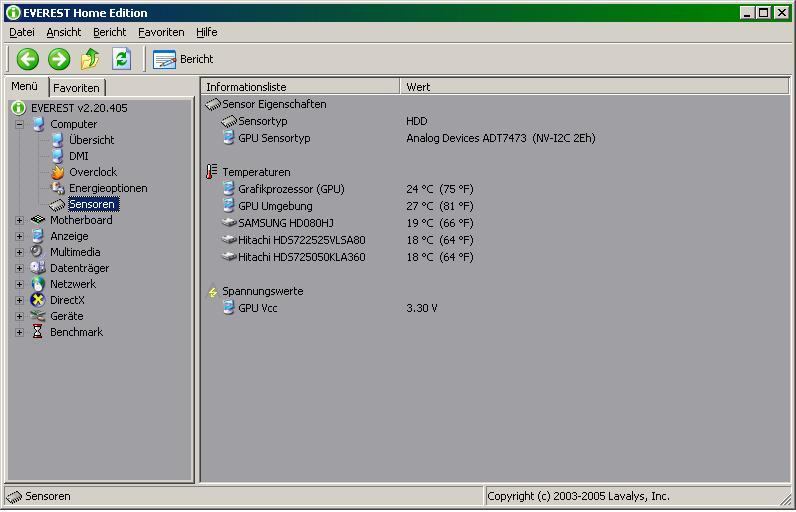Click the Anzeige display icon
796x512 pixels.
pos(38,236)
